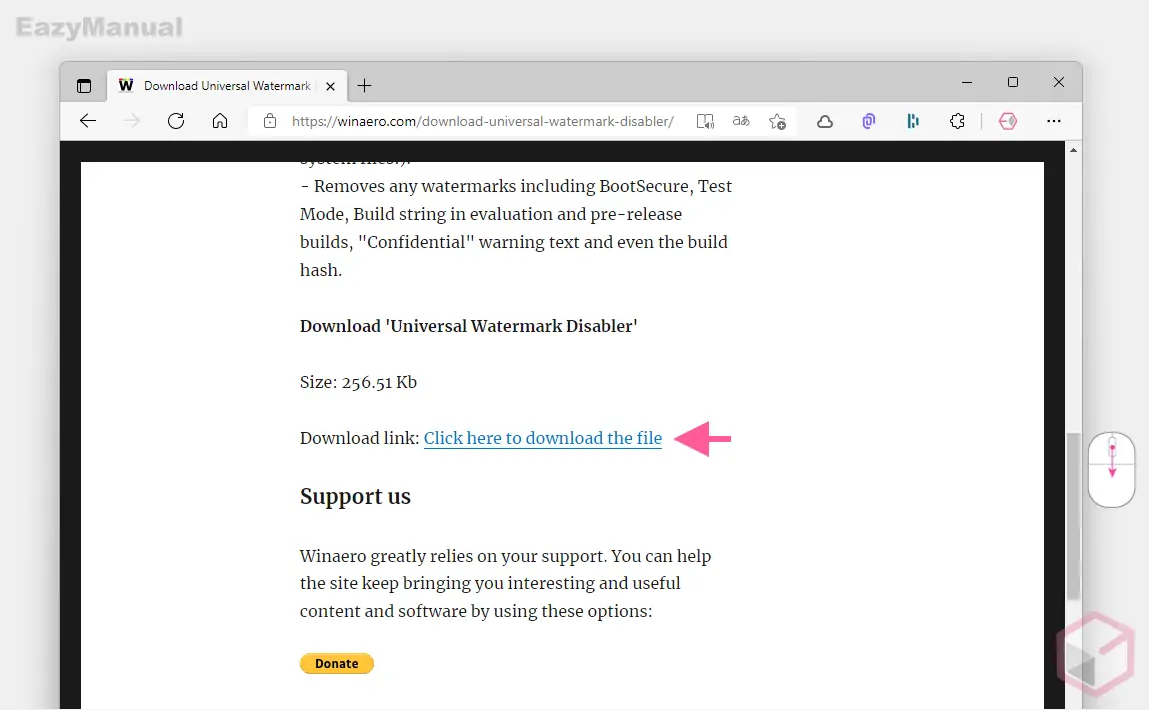Open the browser home page

[x=220, y=121]
